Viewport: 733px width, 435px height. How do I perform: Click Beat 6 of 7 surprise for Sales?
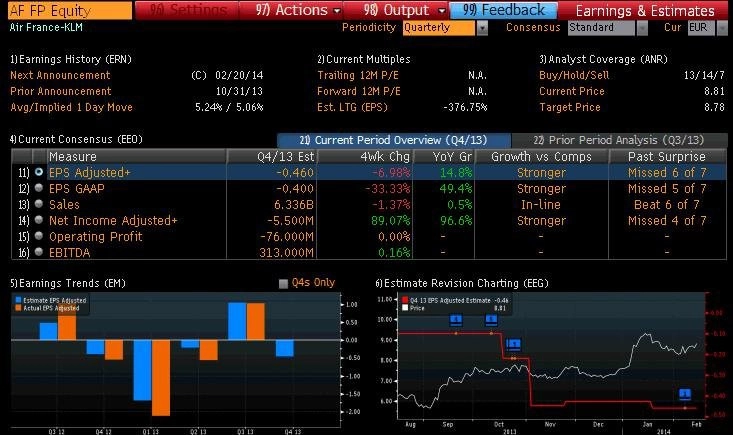tap(667, 205)
